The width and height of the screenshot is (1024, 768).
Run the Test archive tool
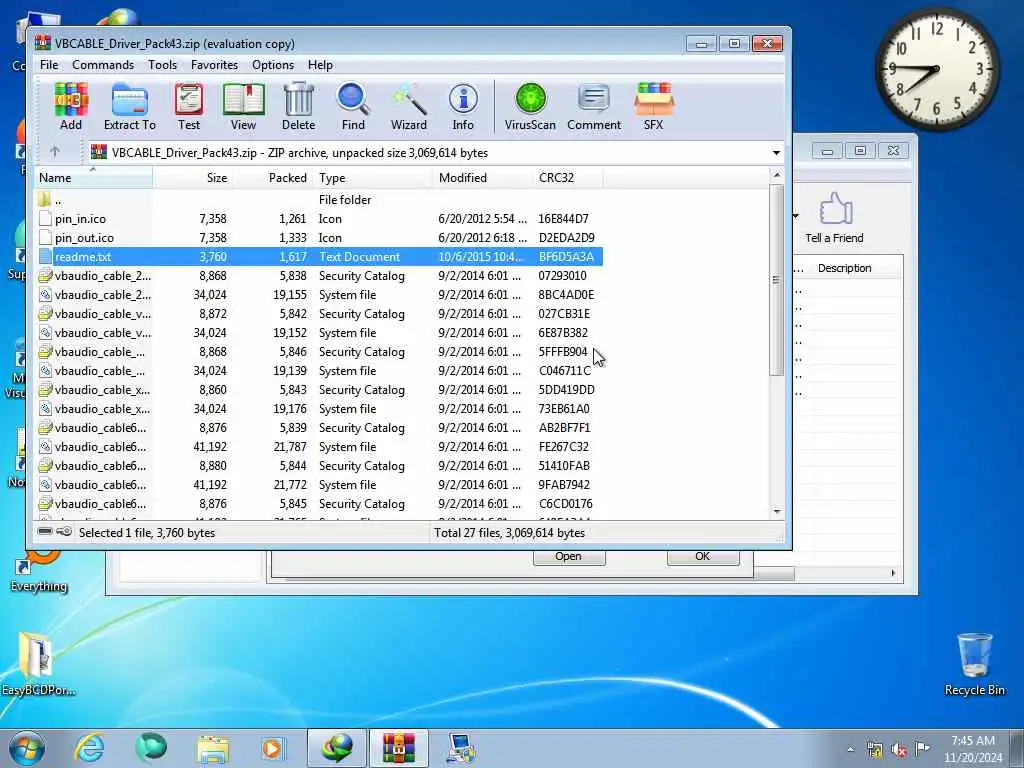click(x=189, y=106)
